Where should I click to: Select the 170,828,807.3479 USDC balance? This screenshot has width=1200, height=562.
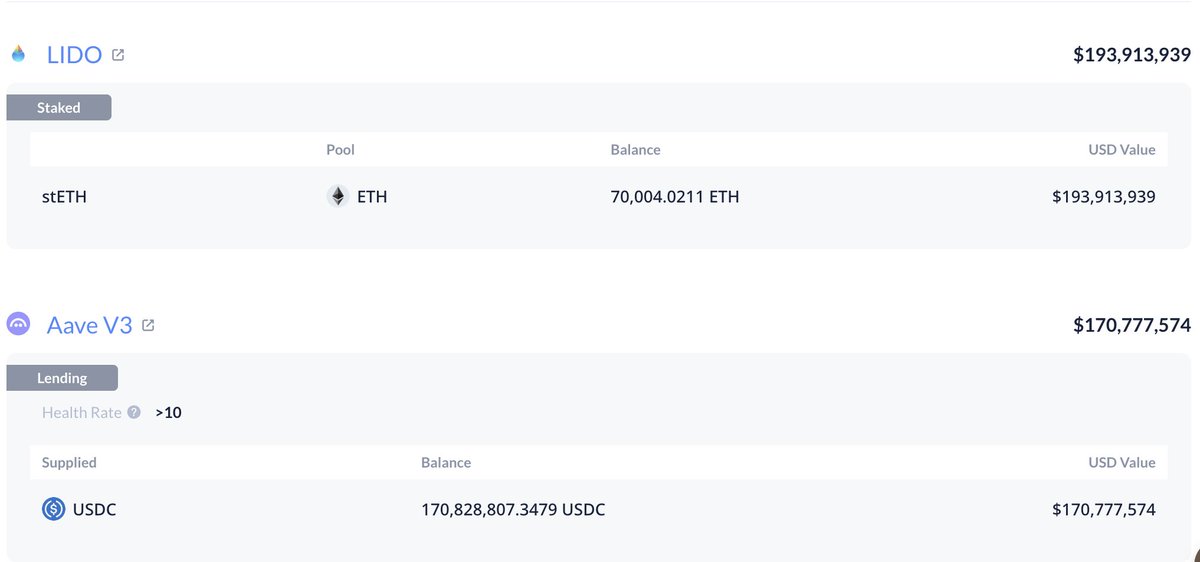pos(513,510)
